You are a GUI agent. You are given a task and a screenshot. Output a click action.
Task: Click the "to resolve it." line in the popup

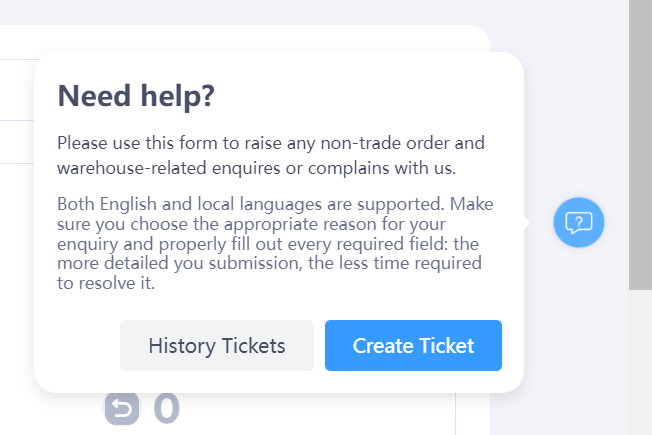pos(104,283)
